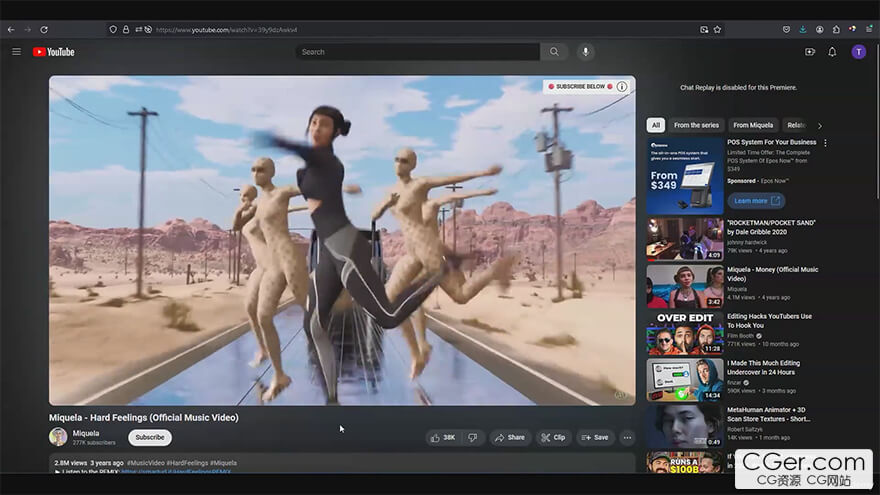The height and width of the screenshot is (495, 880).
Task: Open the more actions menu beside Save
Action: tap(627, 437)
